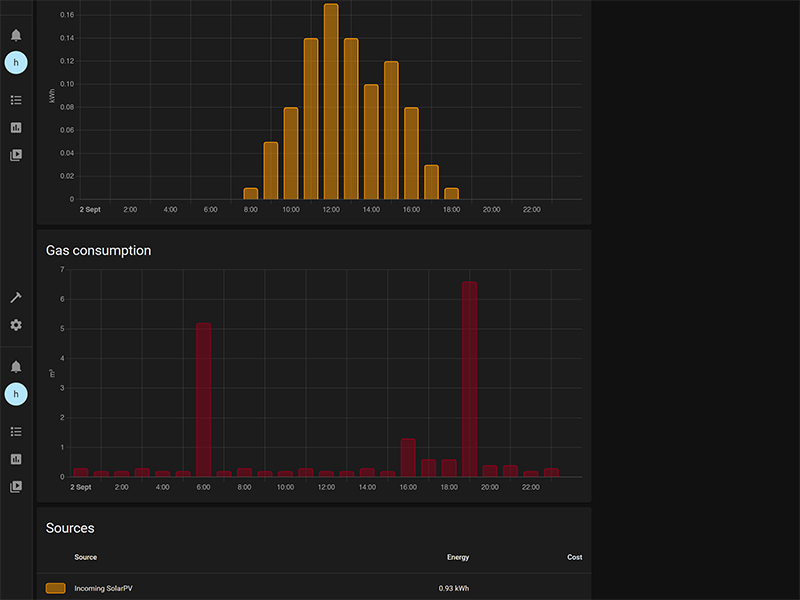Viewport: 800px width, 600px height.
Task: Click the Cost column header
Action: click(x=574, y=557)
